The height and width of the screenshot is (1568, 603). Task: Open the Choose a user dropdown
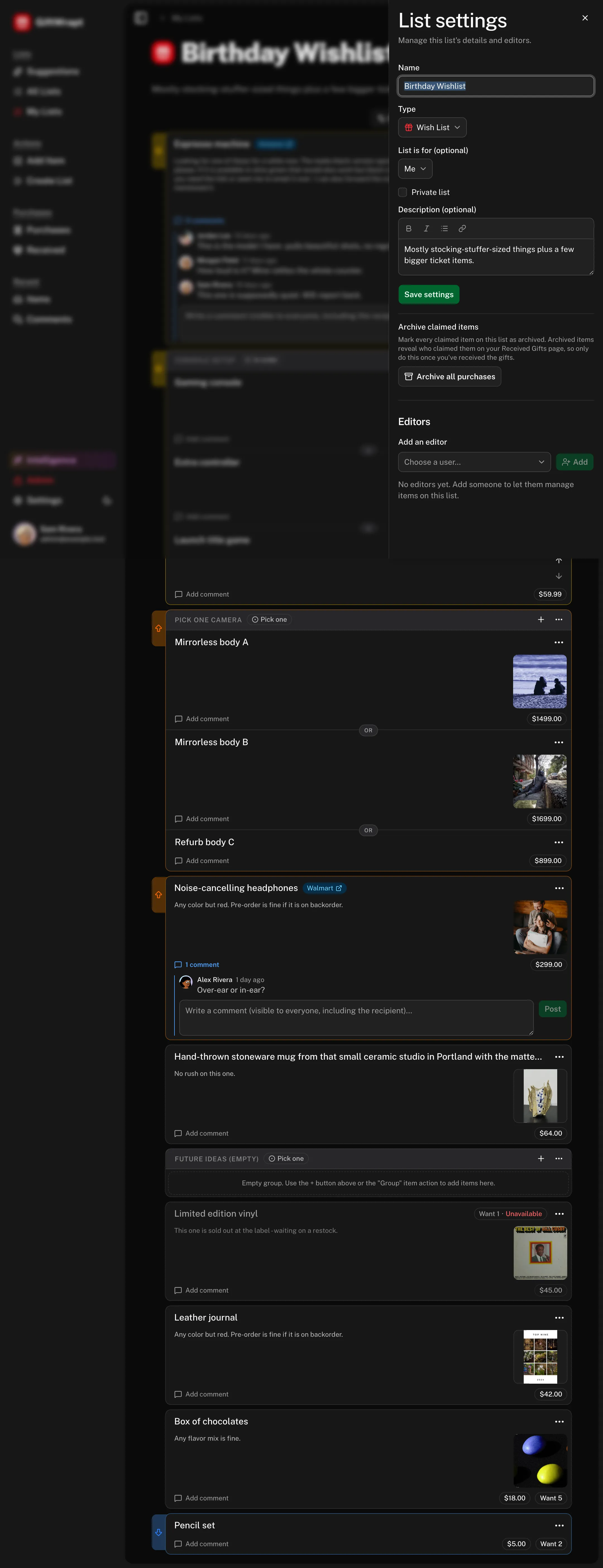tap(474, 462)
